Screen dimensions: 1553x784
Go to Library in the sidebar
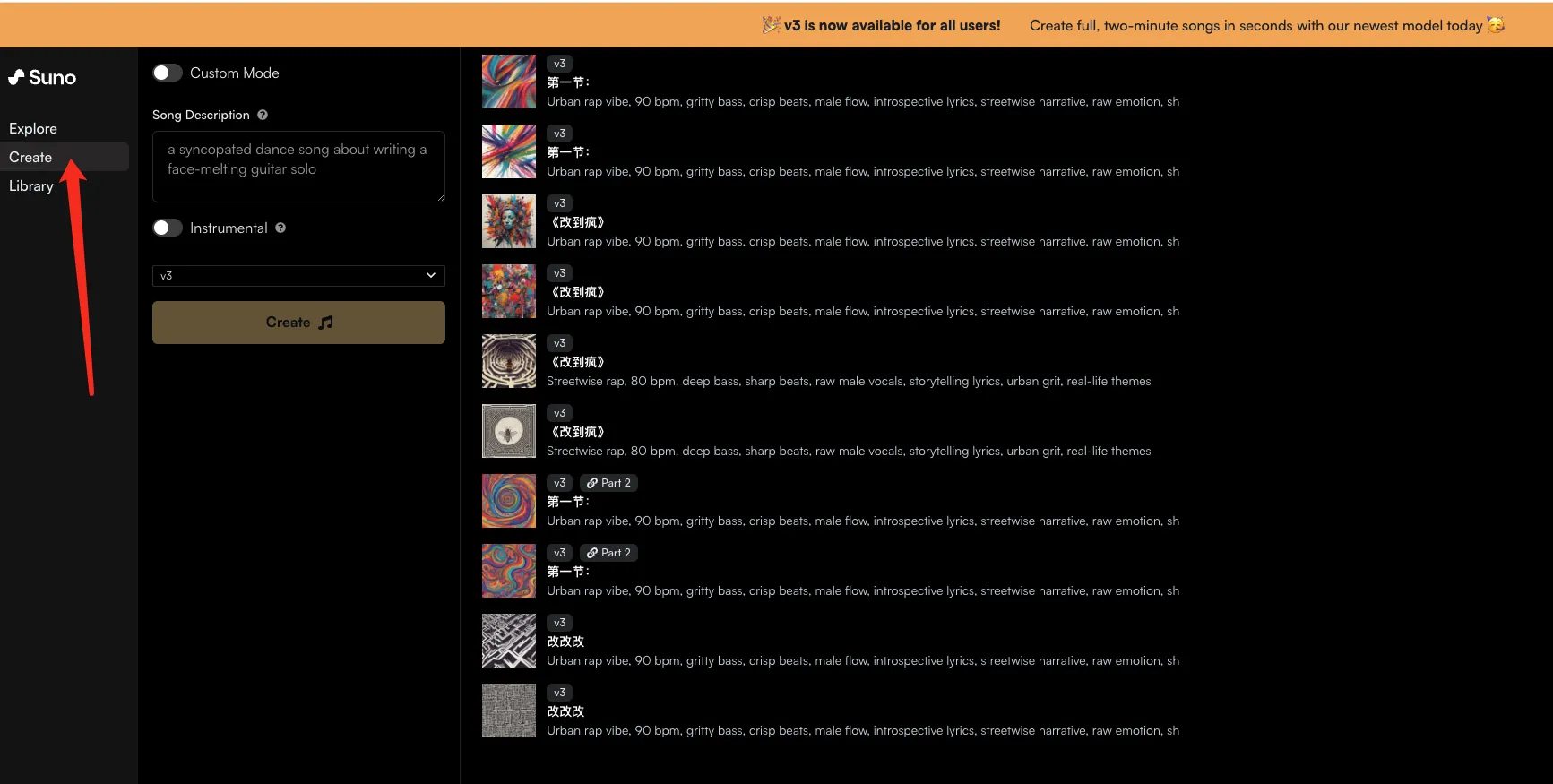tap(31, 185)
